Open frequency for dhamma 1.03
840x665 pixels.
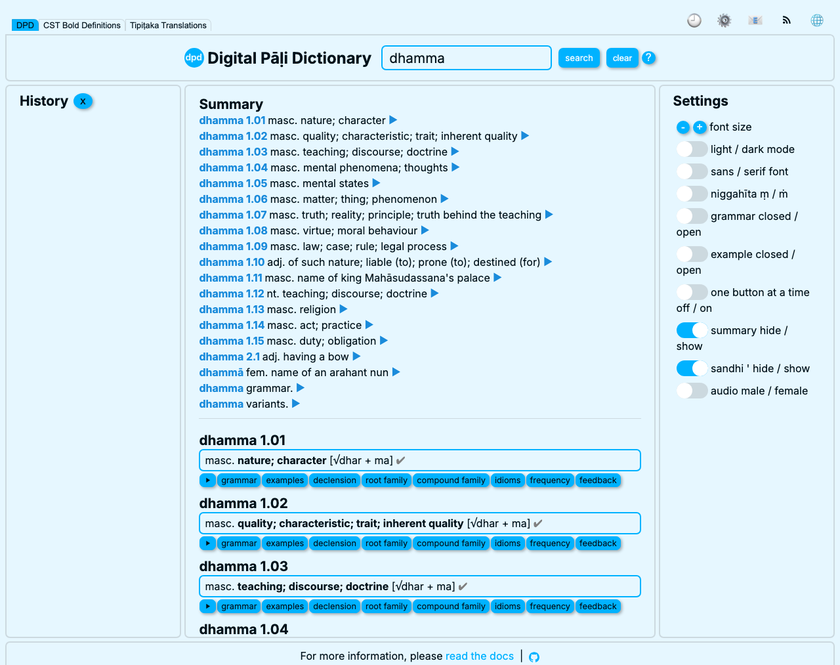[x=550, y=606]
